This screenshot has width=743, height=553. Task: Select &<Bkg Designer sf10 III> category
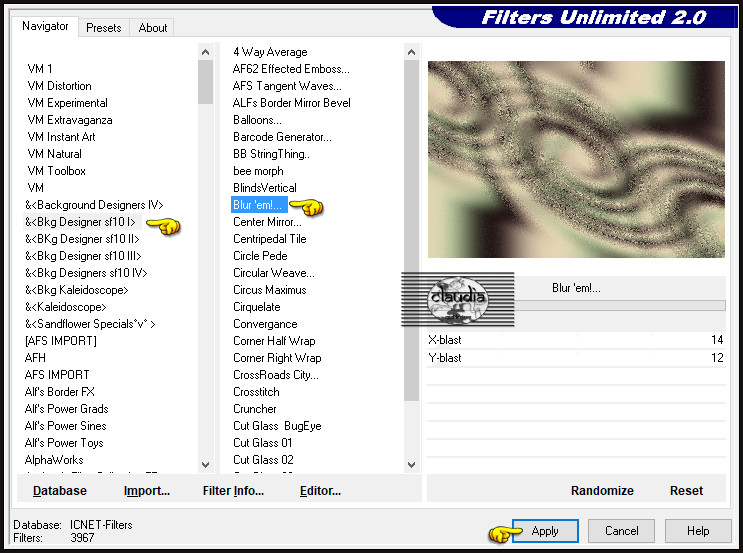[83, 256]
